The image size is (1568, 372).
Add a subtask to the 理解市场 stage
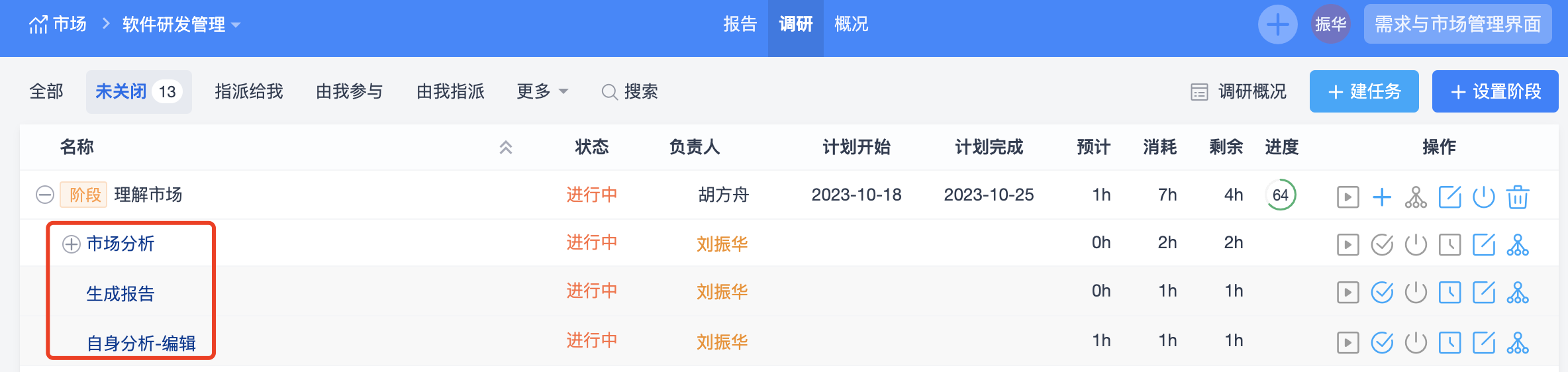[1382, 197]
